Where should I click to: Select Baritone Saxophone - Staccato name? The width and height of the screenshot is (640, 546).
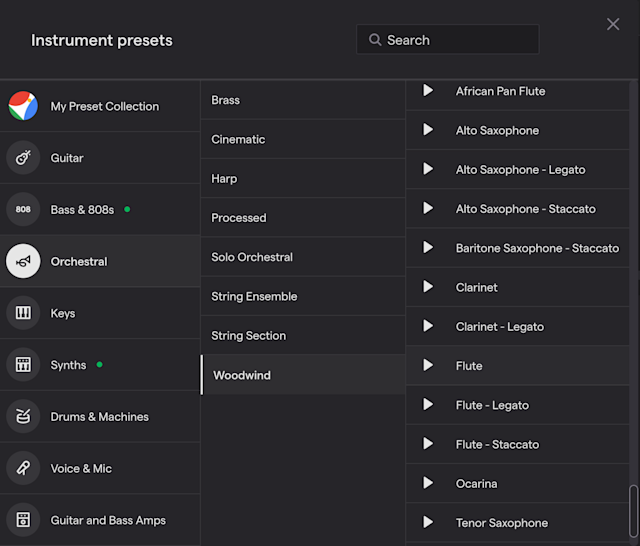(537, 248)
